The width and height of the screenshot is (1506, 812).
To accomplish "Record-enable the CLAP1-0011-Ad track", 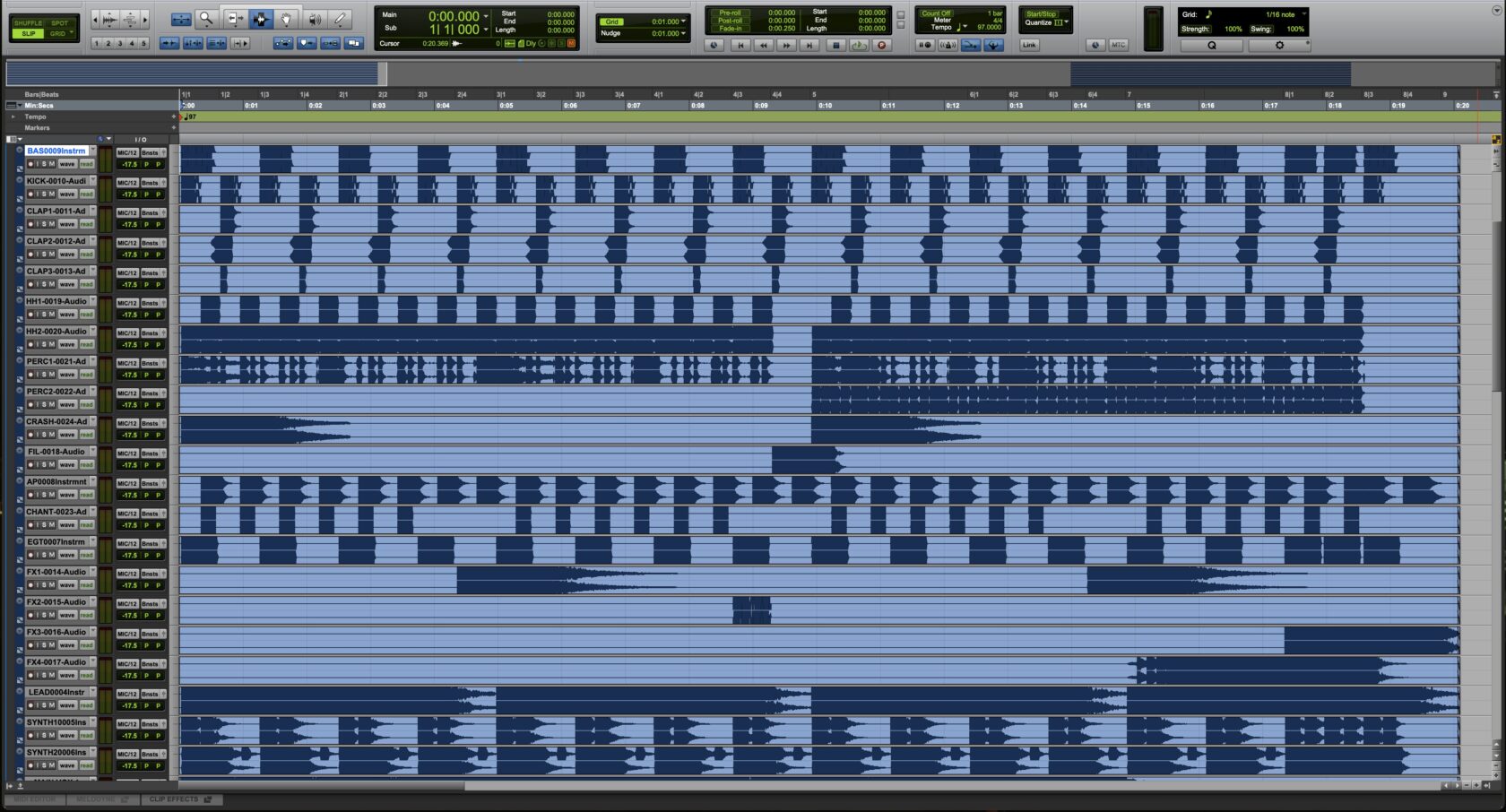I will pyautogui.click(x=31, y=224).
